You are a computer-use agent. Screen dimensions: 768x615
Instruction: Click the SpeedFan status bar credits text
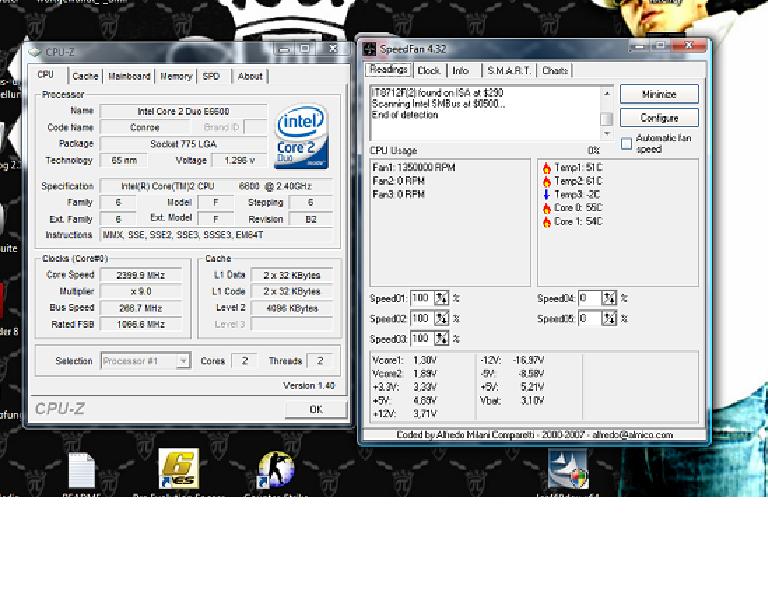coord(535,435)
